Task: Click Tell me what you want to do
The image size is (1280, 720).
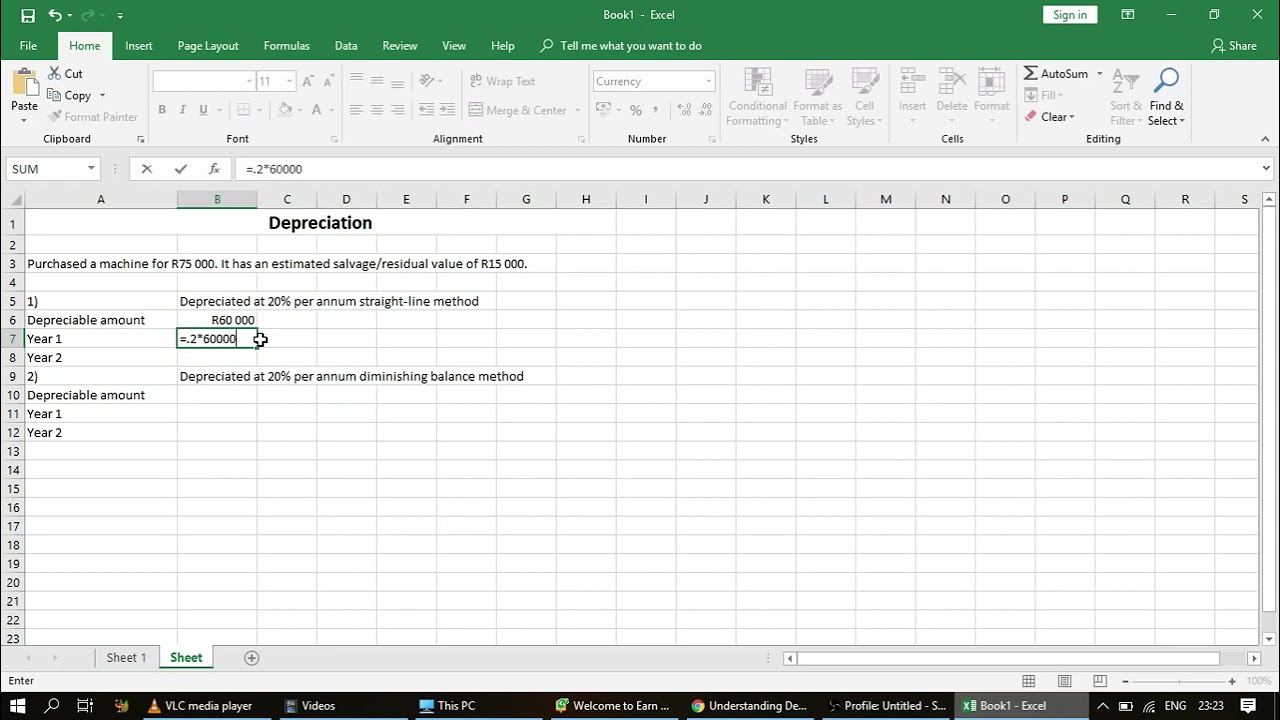Action: pyautogui.click(x=630, y=46)
